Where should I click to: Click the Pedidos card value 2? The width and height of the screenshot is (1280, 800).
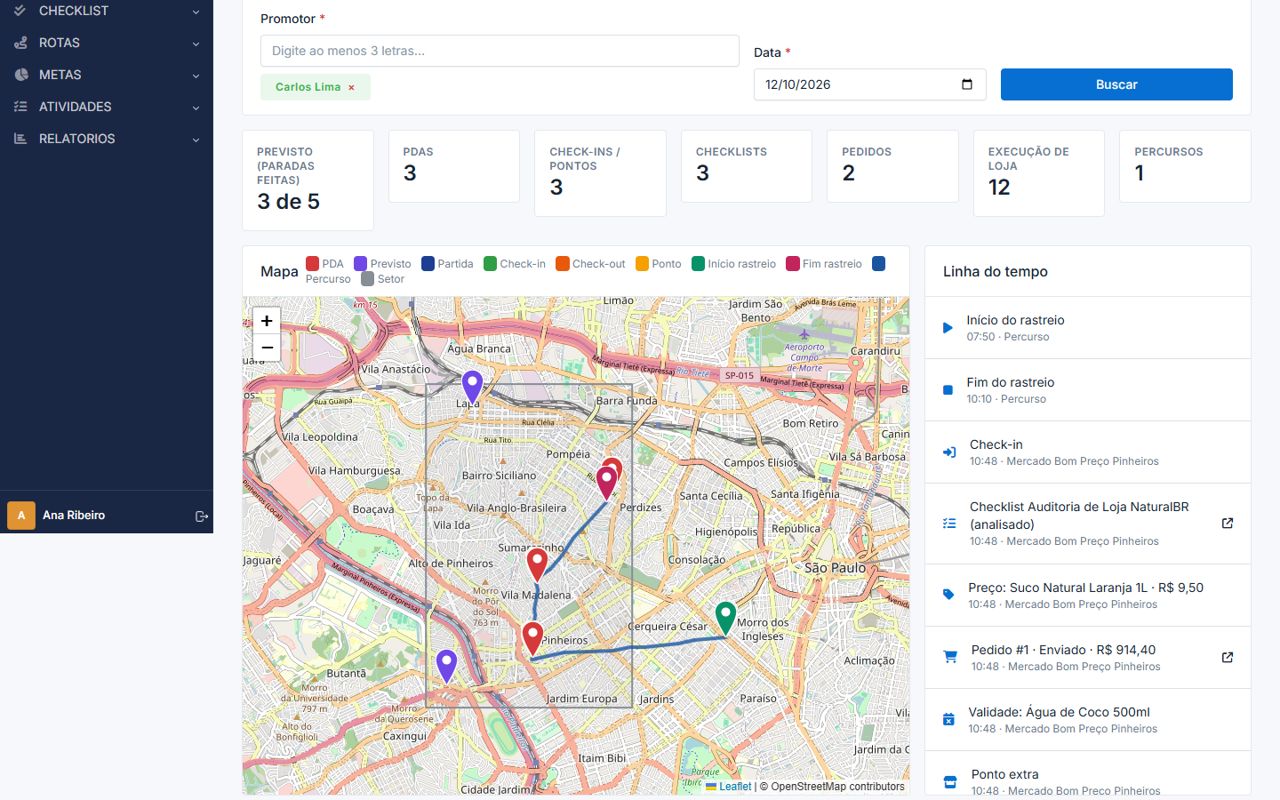[x=848, y=173]
